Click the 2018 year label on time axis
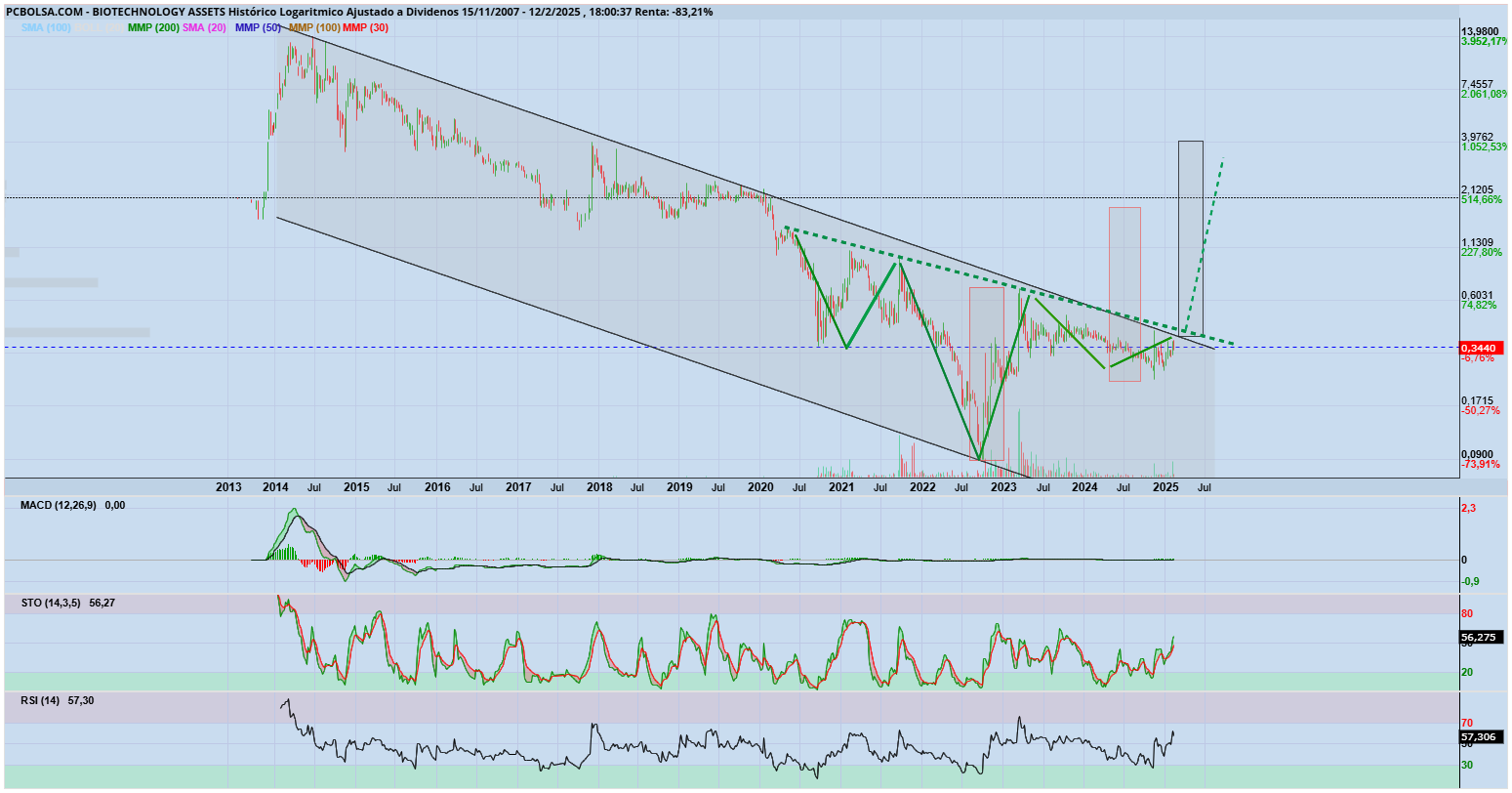Image resolution: width=1512 pixels, height=793 pixels. pyautogui.click(x=599, y=486)
